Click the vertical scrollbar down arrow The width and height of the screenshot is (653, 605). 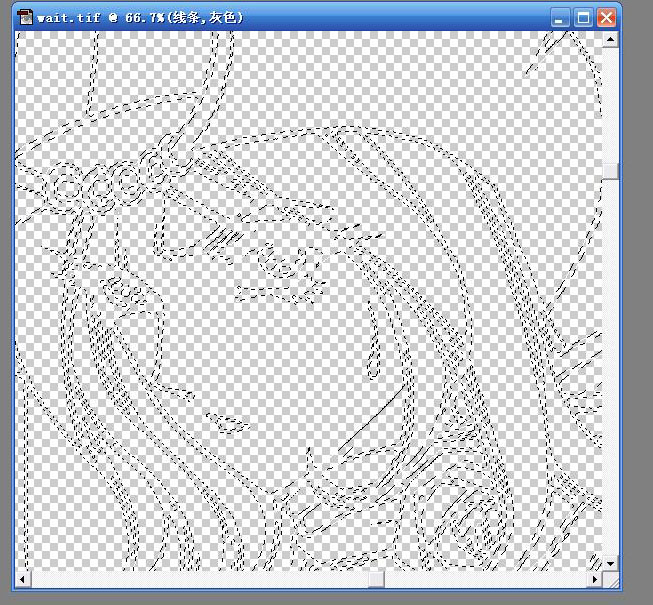pyautogui.click(x=611, y=564)
